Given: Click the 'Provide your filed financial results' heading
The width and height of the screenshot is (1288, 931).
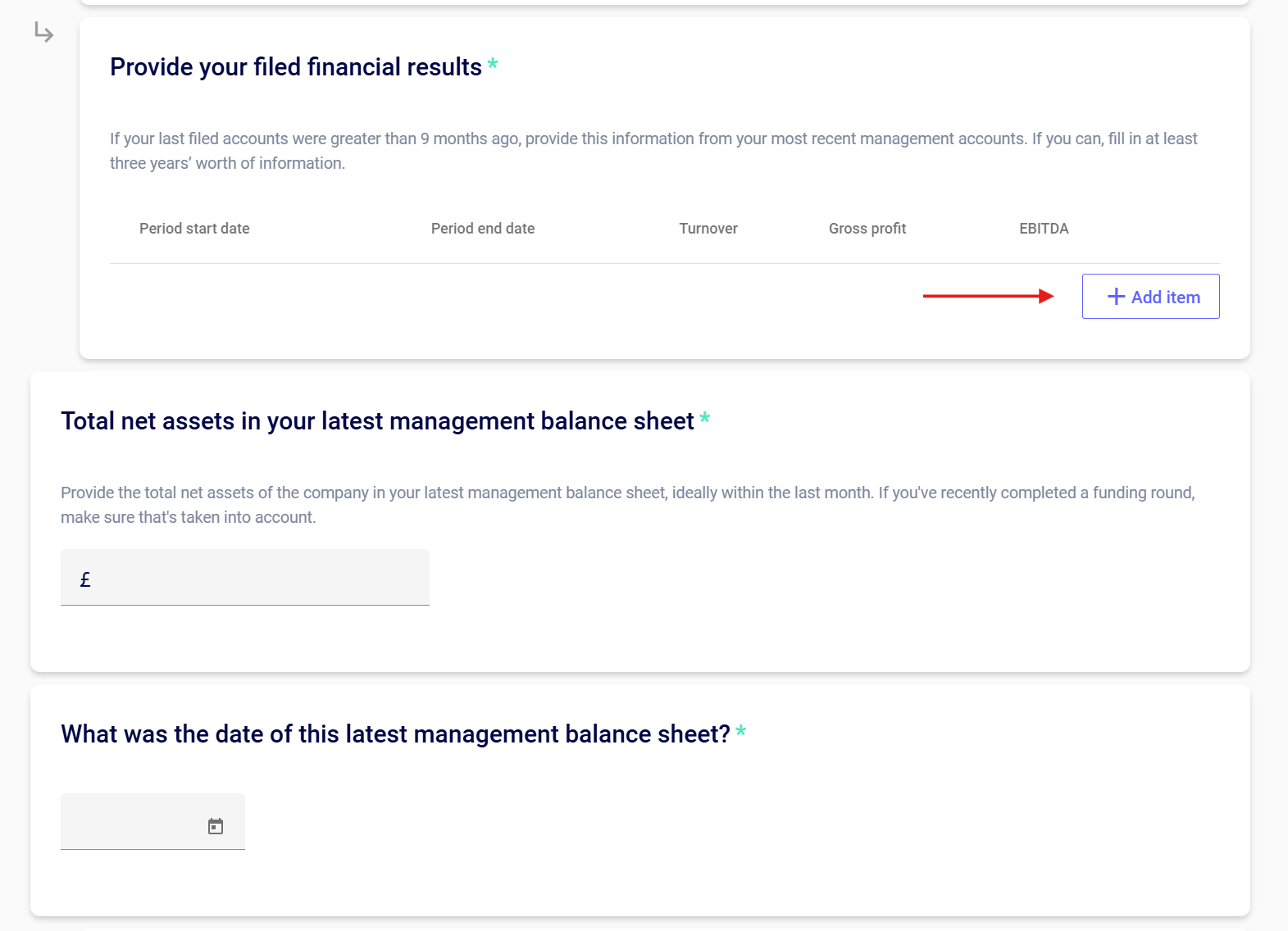Looking at the screenshot, I should point(296,67).
